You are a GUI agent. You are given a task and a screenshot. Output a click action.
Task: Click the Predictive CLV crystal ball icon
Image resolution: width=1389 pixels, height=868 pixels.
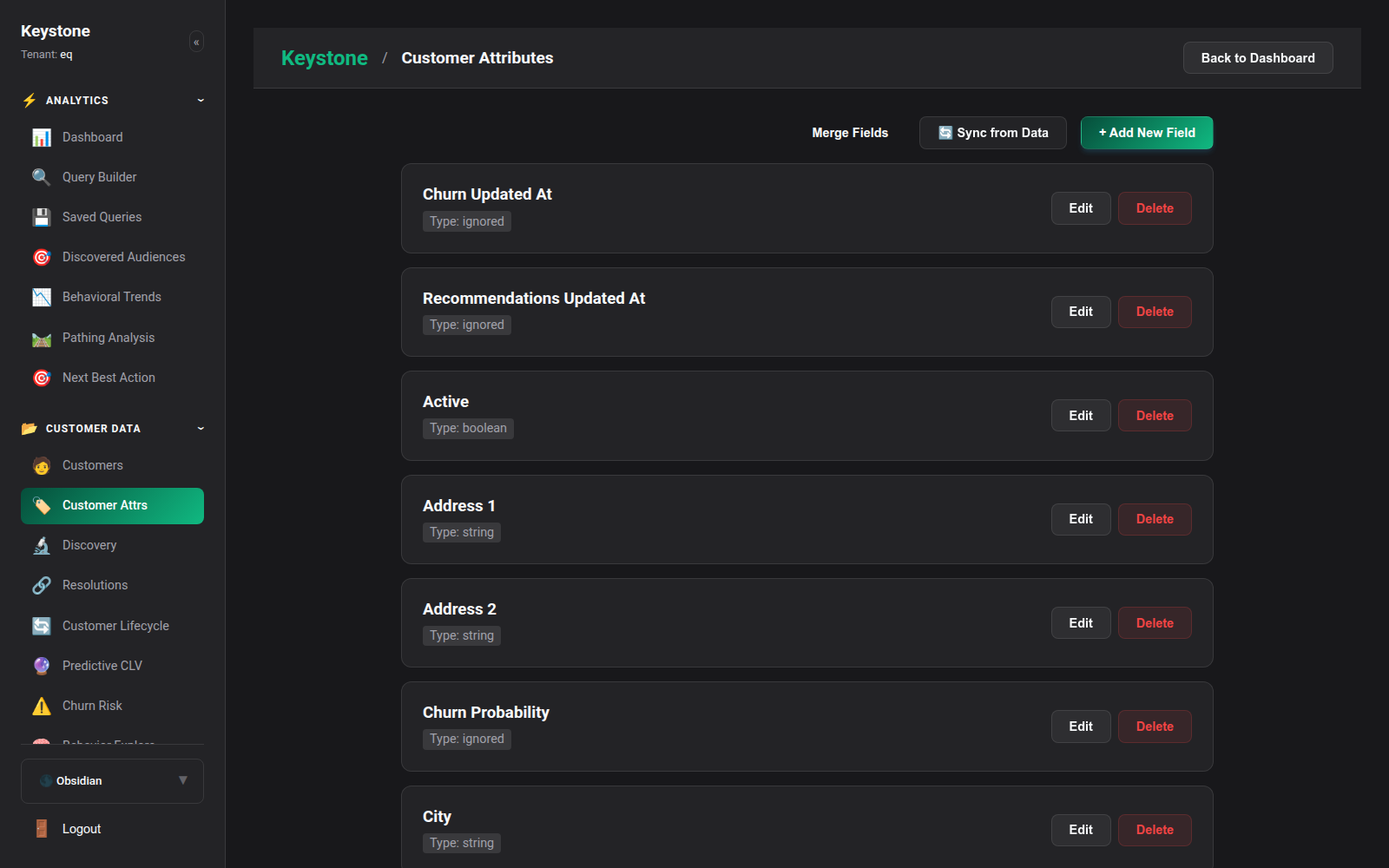pyautogui.click(x=42, y=666)
